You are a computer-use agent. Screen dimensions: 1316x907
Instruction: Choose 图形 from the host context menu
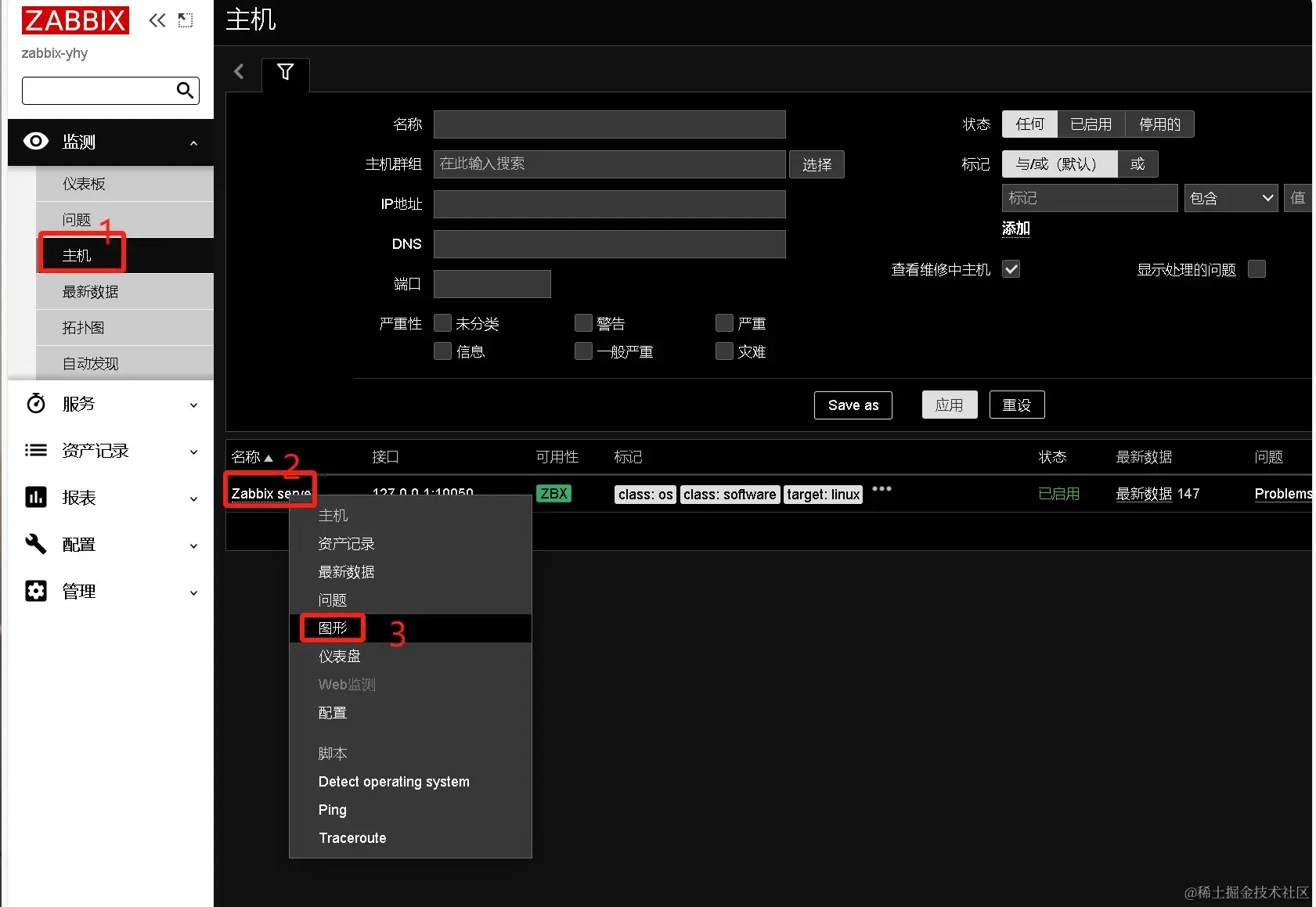pos(410,628)
